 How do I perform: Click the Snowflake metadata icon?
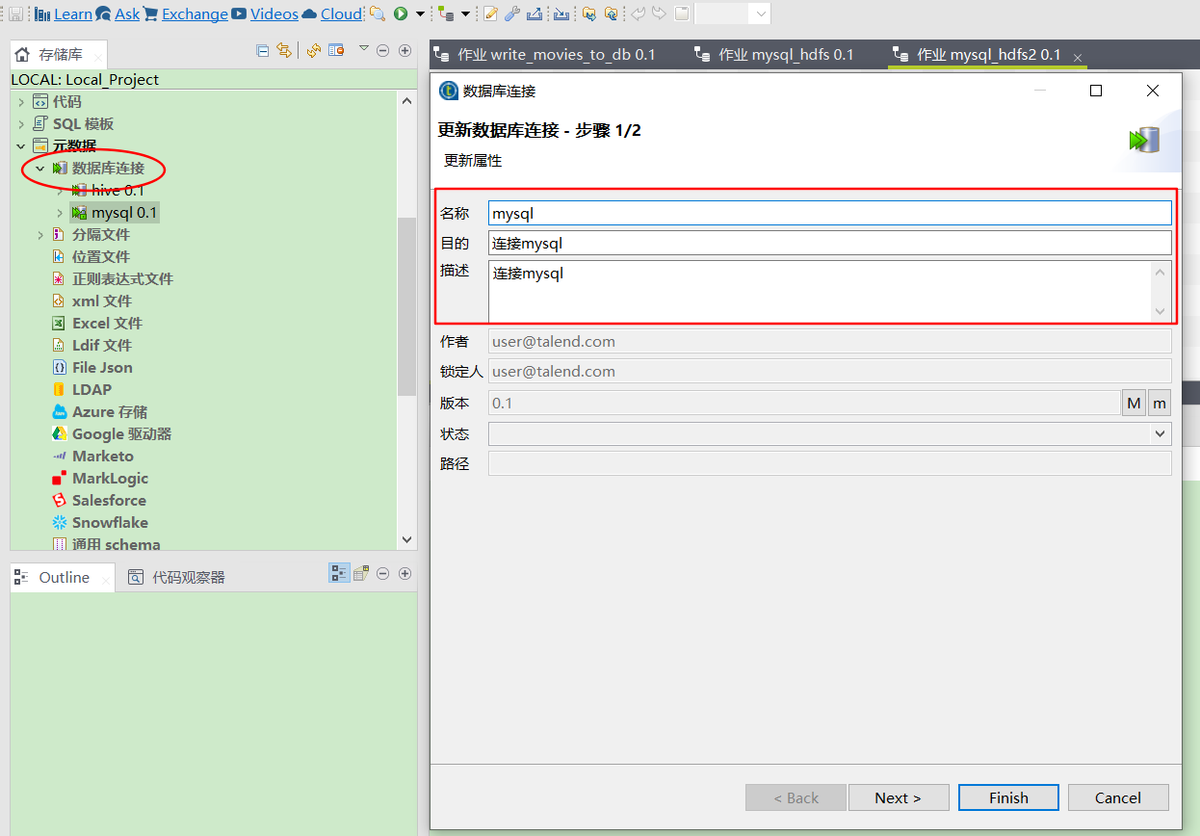[x=59, y=522]
